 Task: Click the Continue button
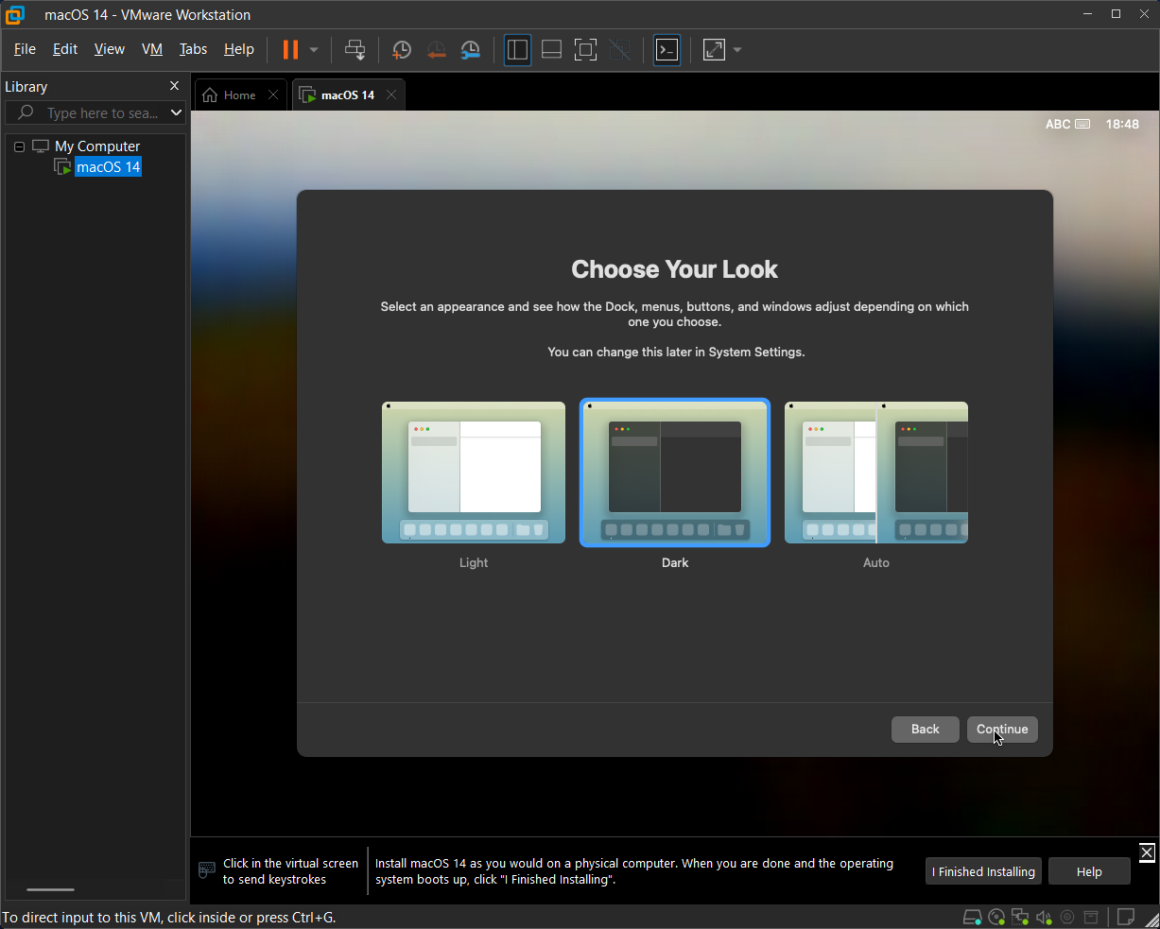1002,729
